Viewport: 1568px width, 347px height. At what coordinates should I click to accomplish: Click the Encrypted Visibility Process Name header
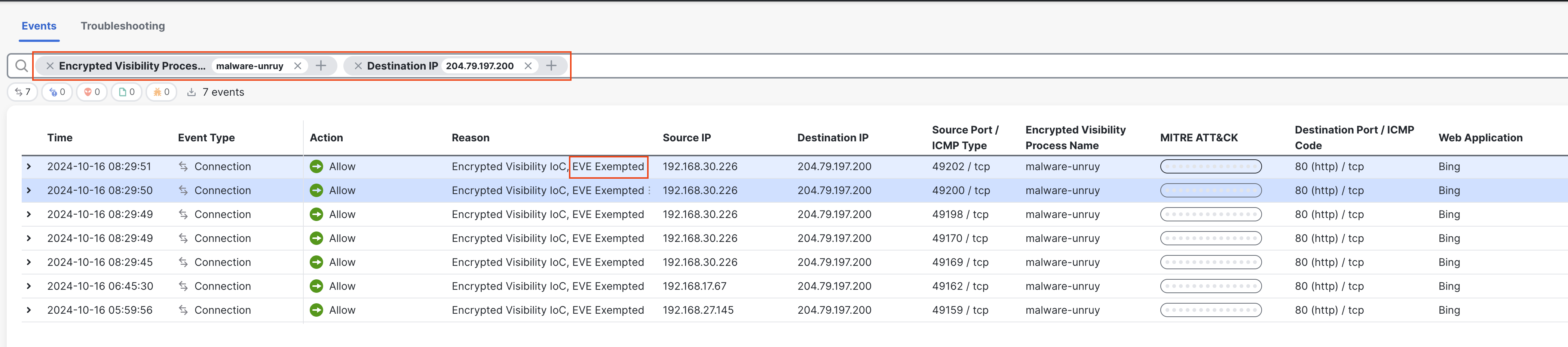(x=1075, y=138)
